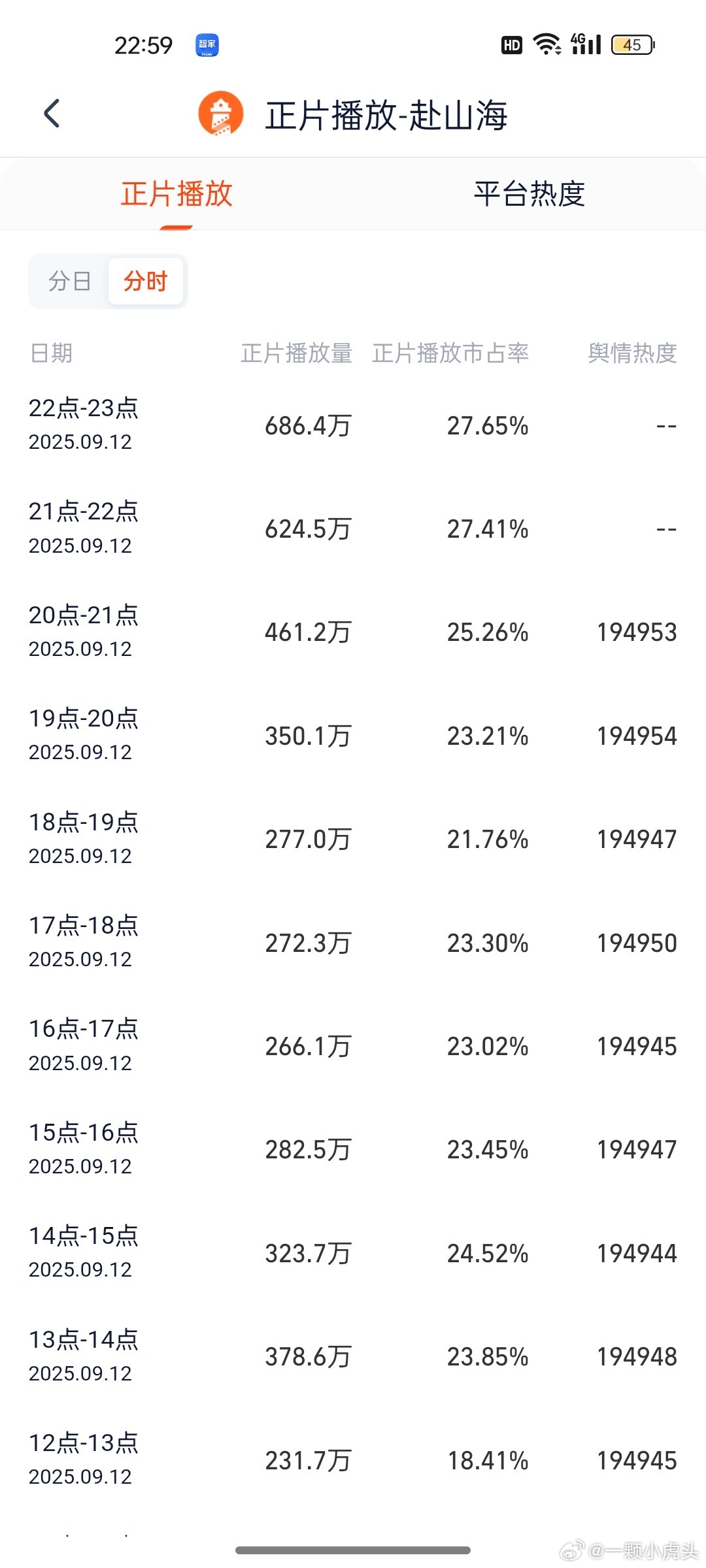Viewport: 706px width, 1568px height.
Task: Tap the bottom home gesture bar
Action: click(x=353, y=1550)
